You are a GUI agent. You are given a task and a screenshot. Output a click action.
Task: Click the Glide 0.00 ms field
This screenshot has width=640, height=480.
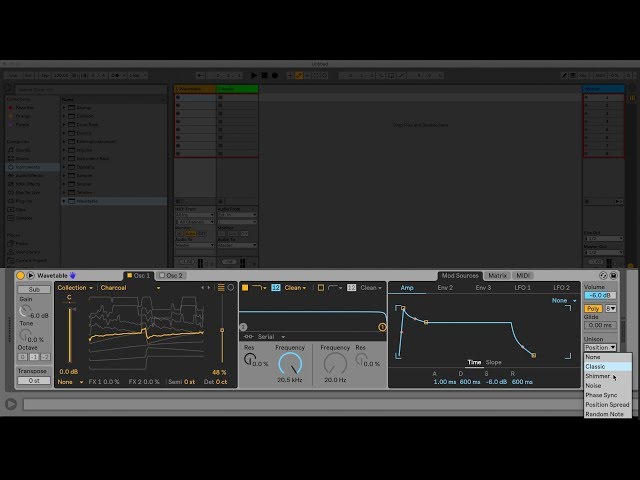point(600,325)
